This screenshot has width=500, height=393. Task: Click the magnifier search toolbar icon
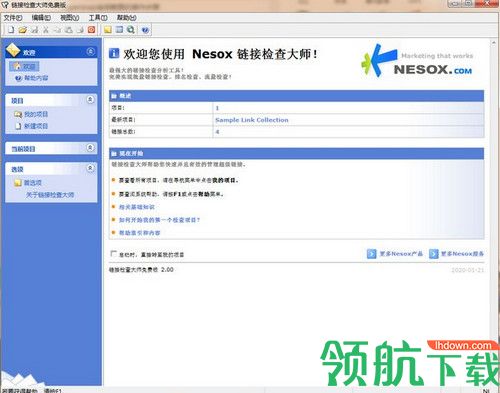(x=131, y=30)
